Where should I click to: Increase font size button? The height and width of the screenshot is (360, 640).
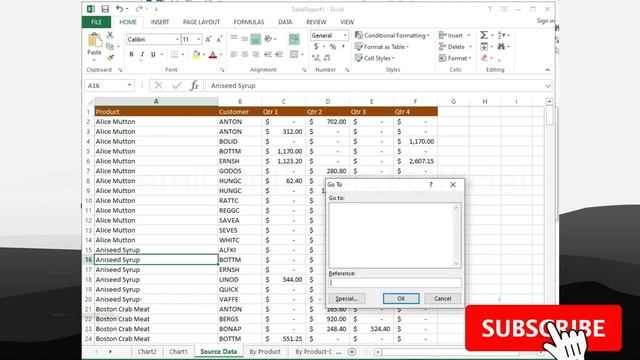[x=208, y=39]
